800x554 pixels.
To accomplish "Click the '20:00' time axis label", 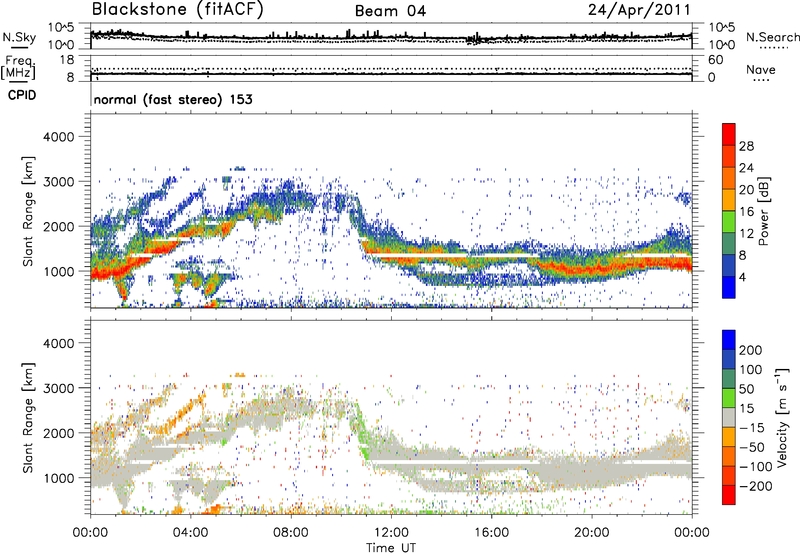I will click(x=592, y=533).
